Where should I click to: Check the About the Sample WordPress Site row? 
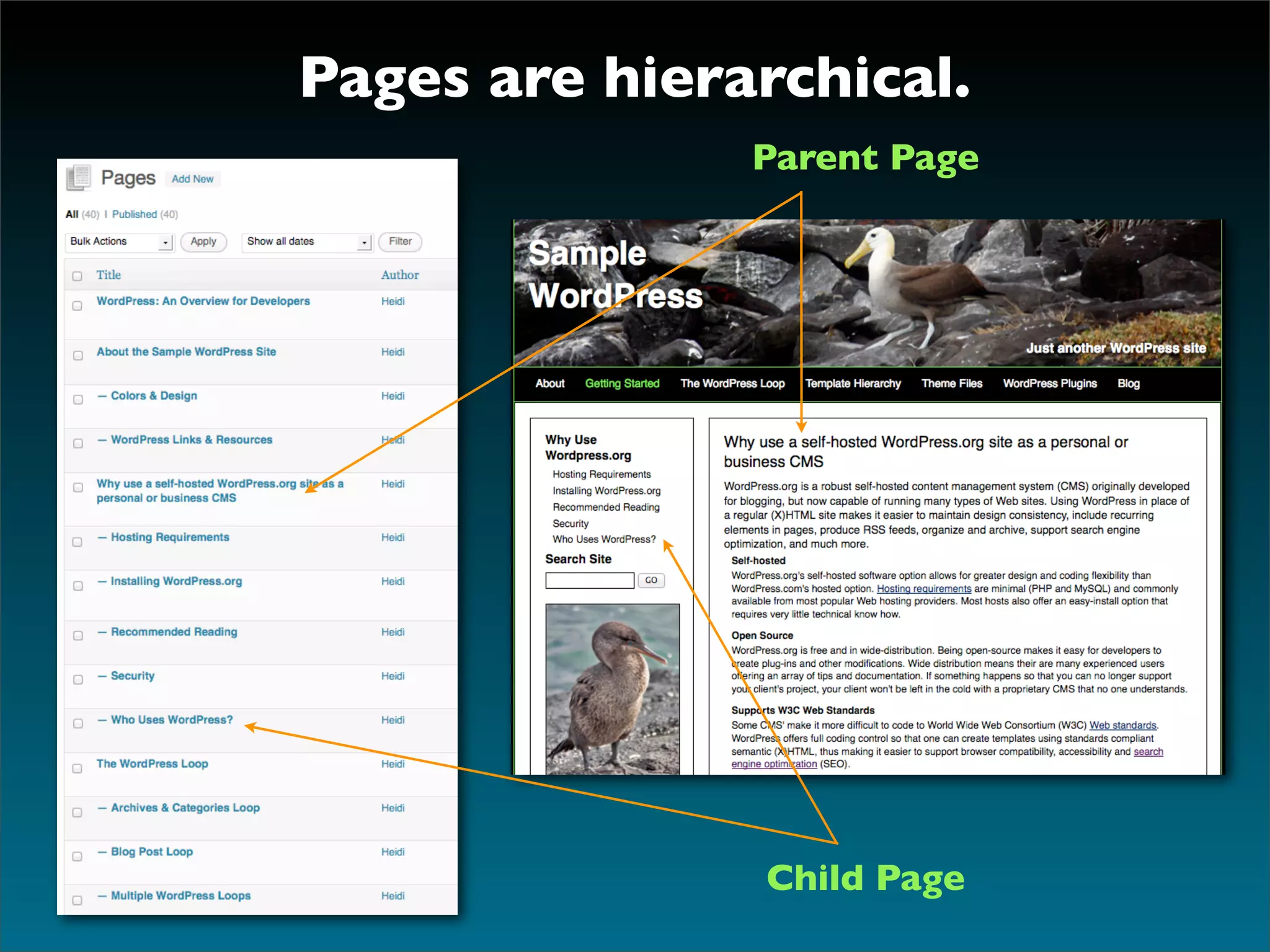[x=78, y=356]
